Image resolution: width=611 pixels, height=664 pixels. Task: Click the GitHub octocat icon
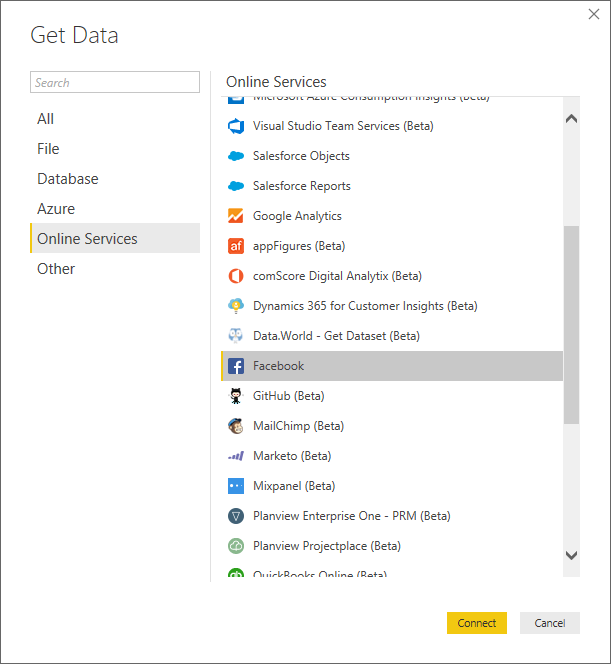236,396
